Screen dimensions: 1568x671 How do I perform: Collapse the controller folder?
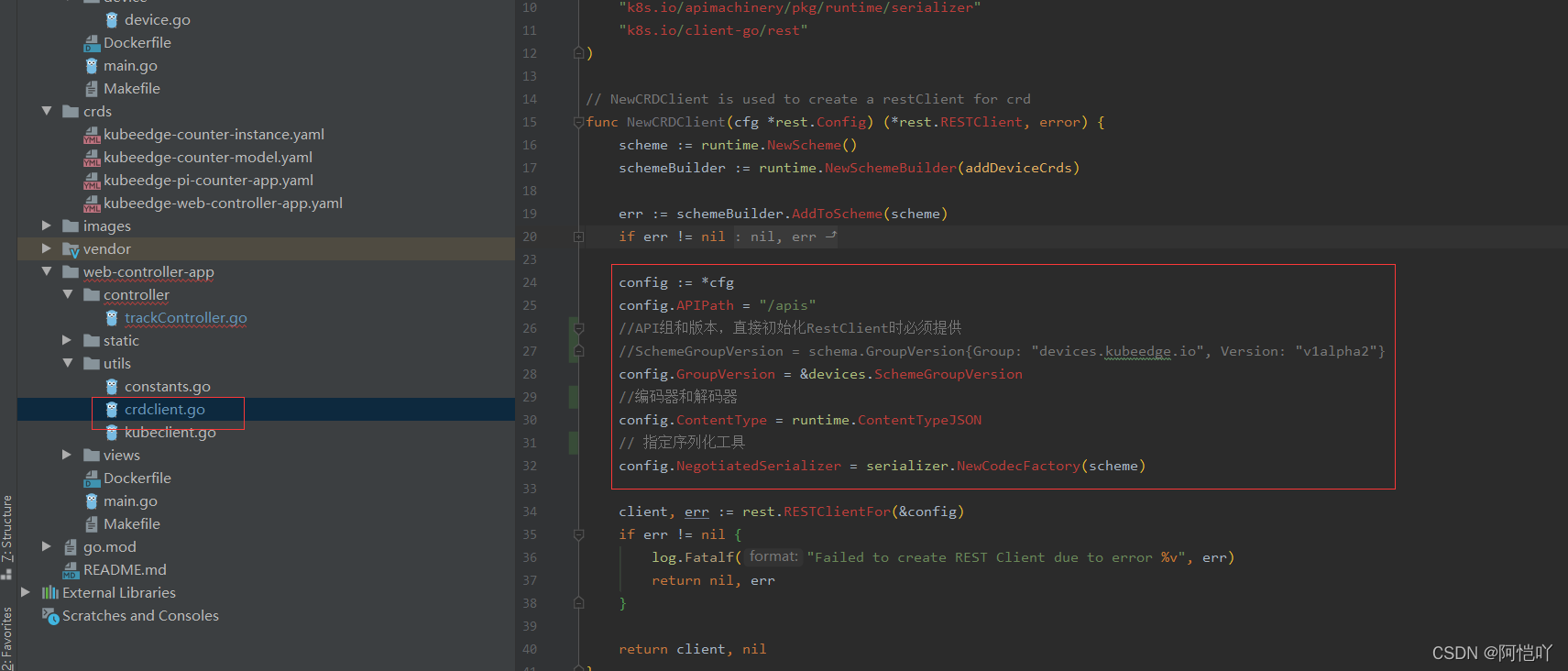pyautogui.click(x=67, y=294)
